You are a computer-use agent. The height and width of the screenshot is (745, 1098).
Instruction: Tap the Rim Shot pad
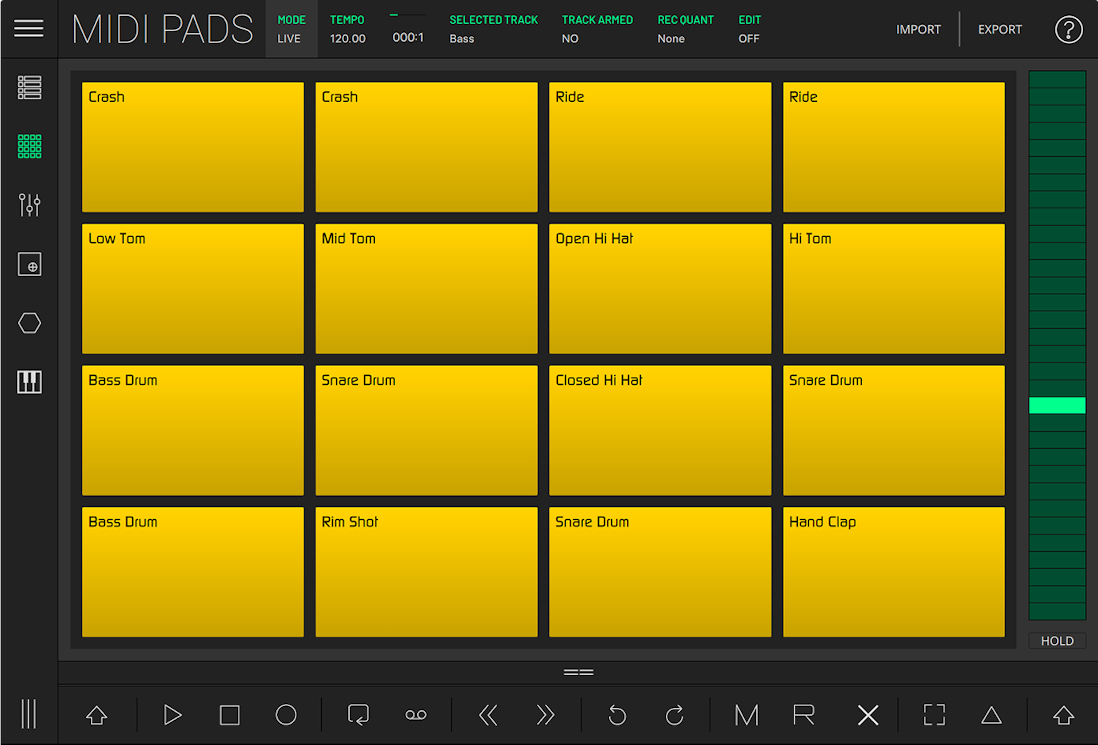[426, 571]
